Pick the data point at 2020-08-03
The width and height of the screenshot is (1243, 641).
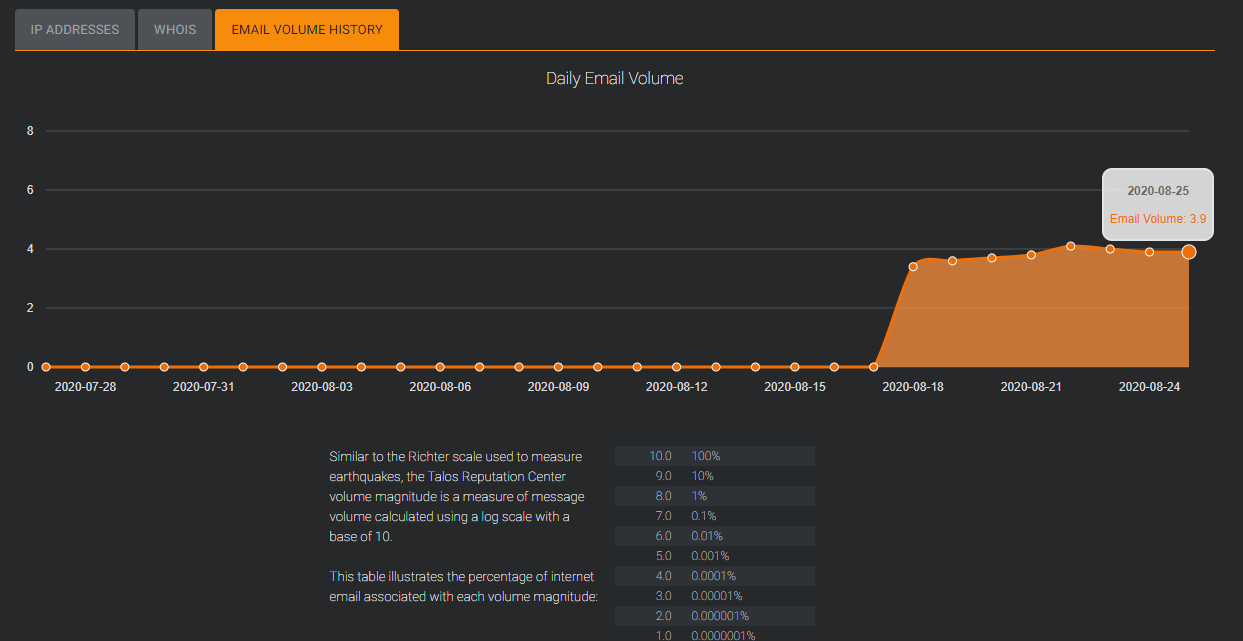(x=322, y=367)
